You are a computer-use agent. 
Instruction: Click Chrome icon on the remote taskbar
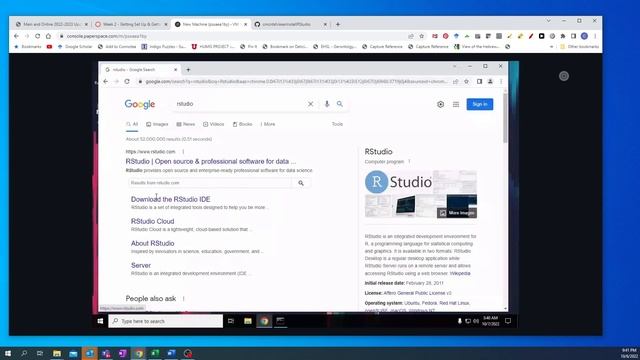[264, 321]
